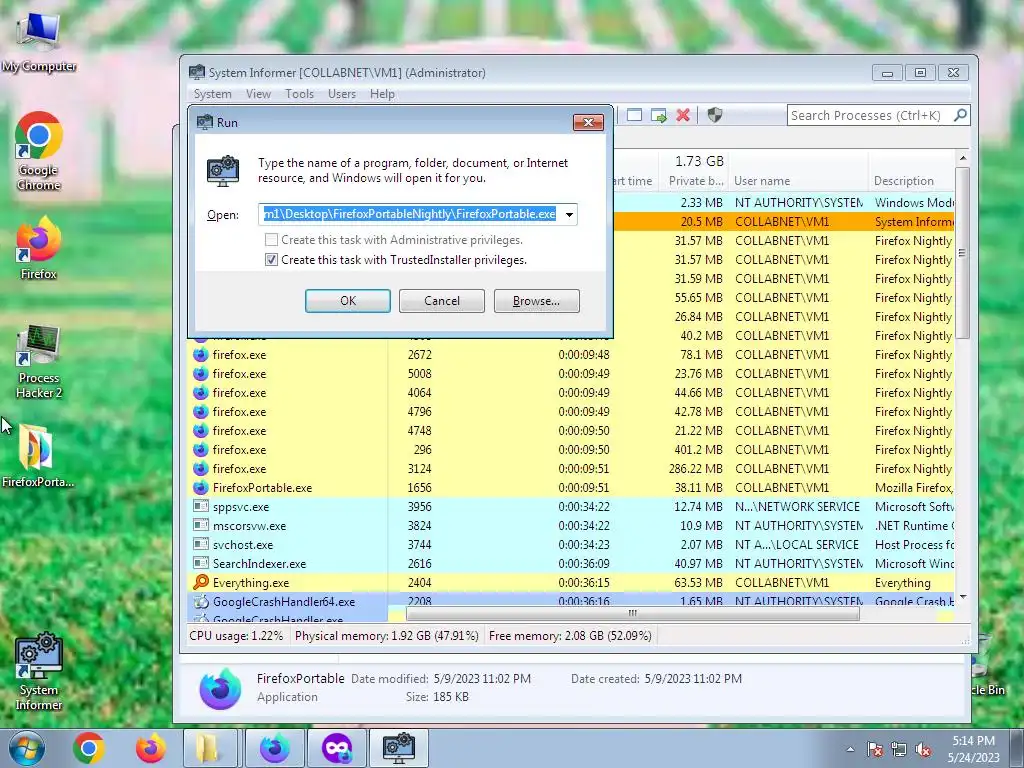Sort by the Private b... column header
The height and width of the screenshot is (768, 1024).
pyautogui.click(x=696, y=181)
